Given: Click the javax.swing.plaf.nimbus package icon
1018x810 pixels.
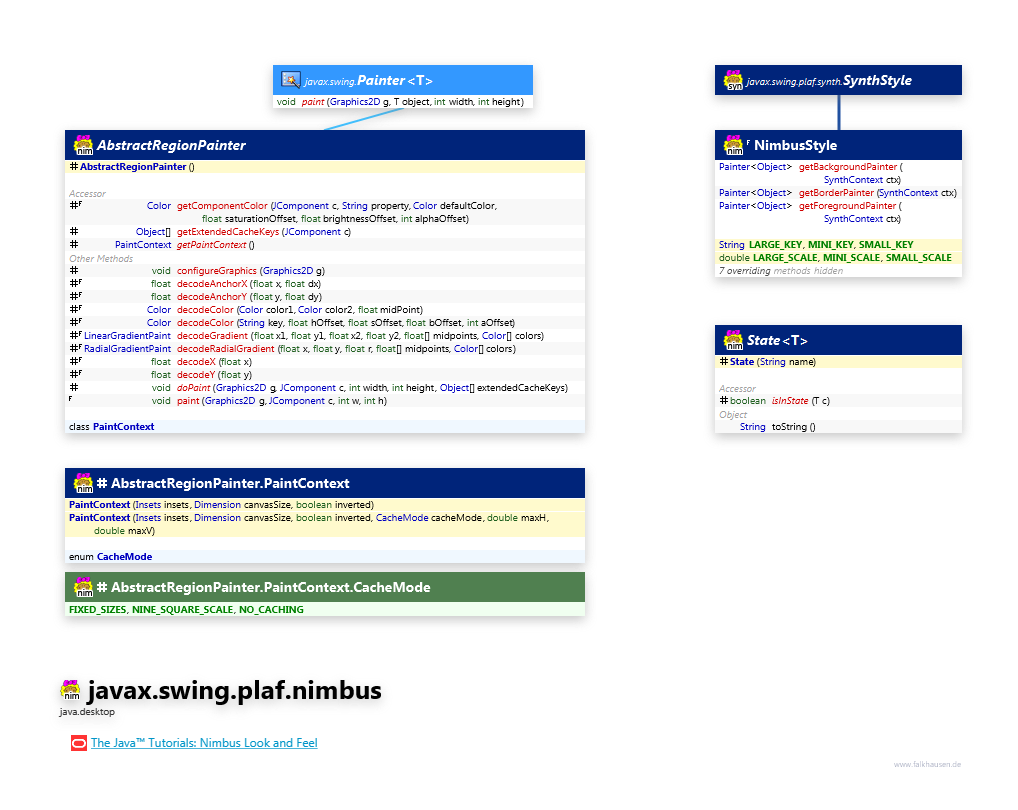Looking at the screenshot, I should coord(71,690).
